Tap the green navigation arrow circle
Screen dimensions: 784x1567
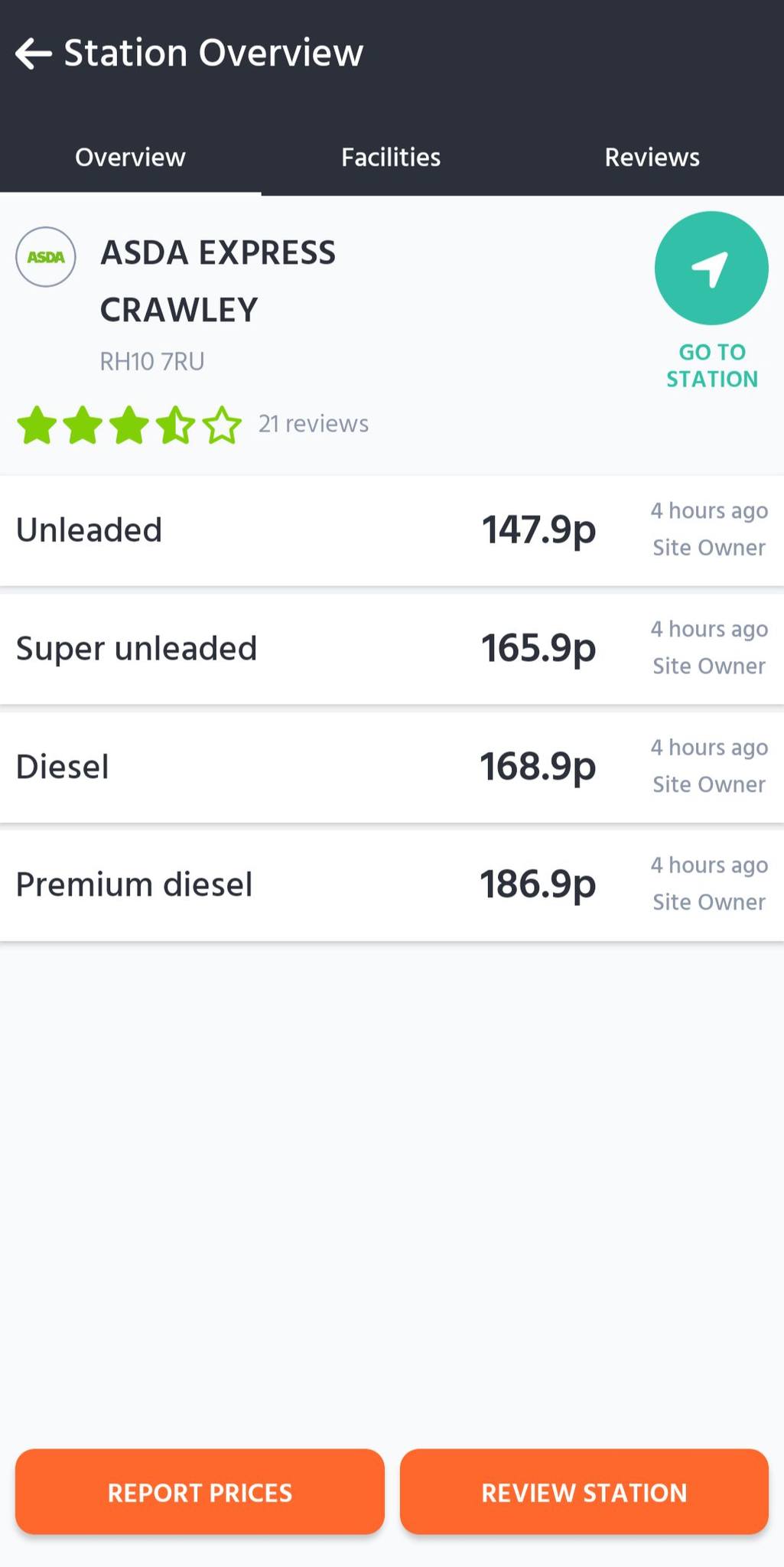pyautogui.click(x=711, y=269)
